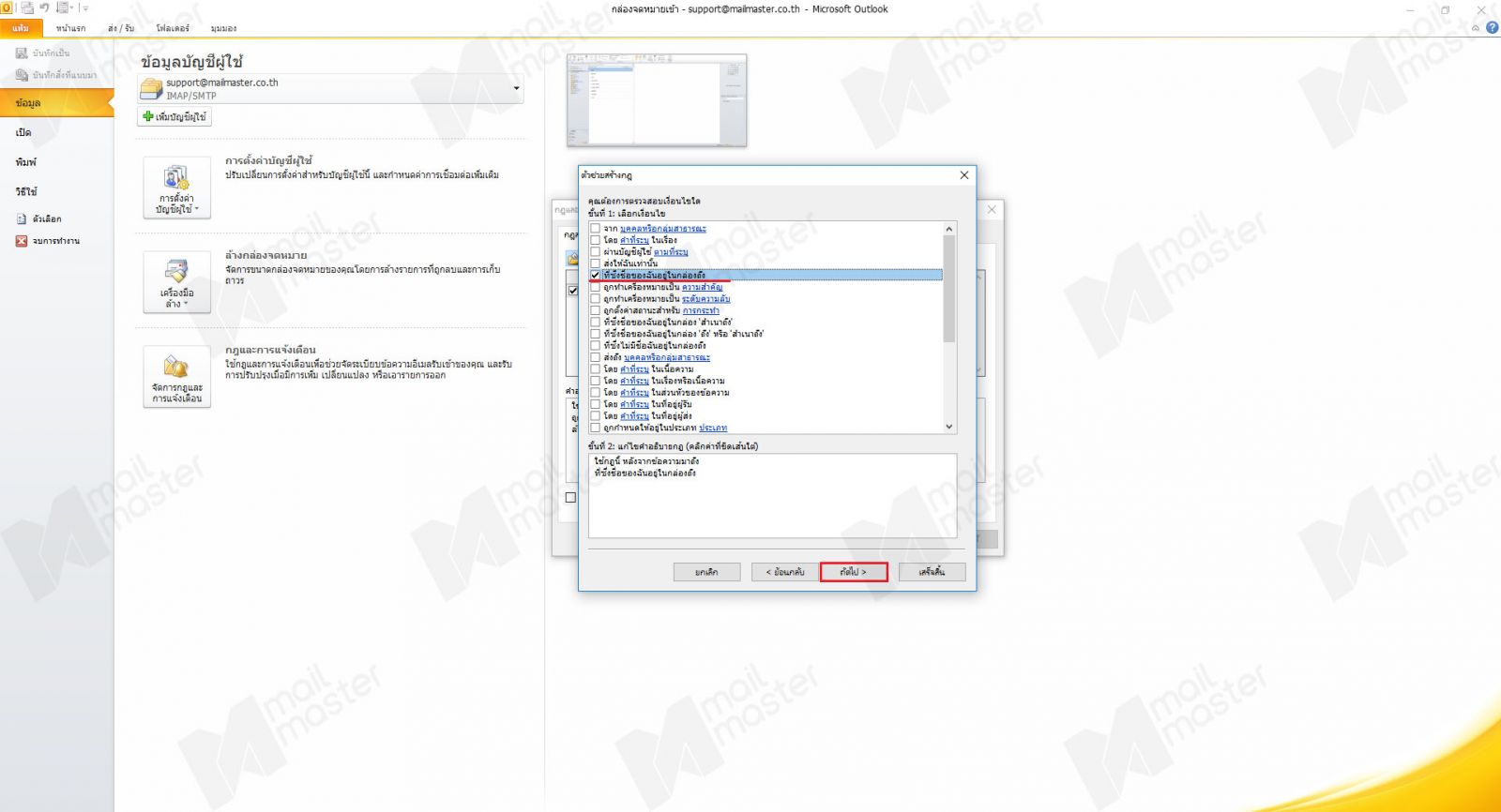Uncheck the ที่ซึ่งชื่อของฉันอยู่ในกล่องถึง condition box

pyautogui.click(x=595, y=275)
